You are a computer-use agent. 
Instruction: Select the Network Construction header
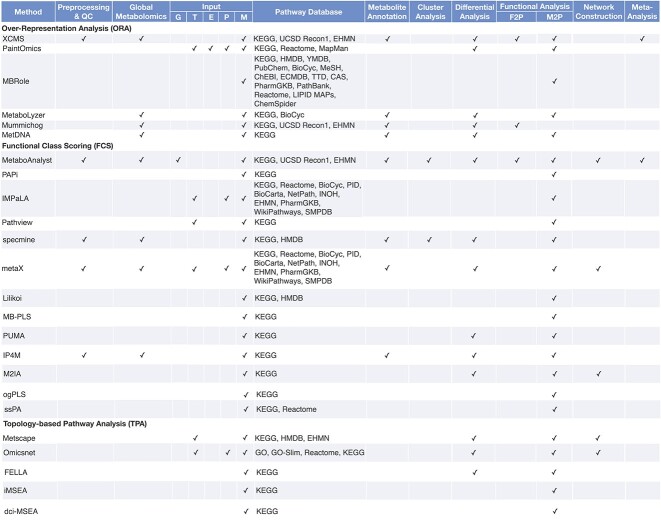pos(599,12)
